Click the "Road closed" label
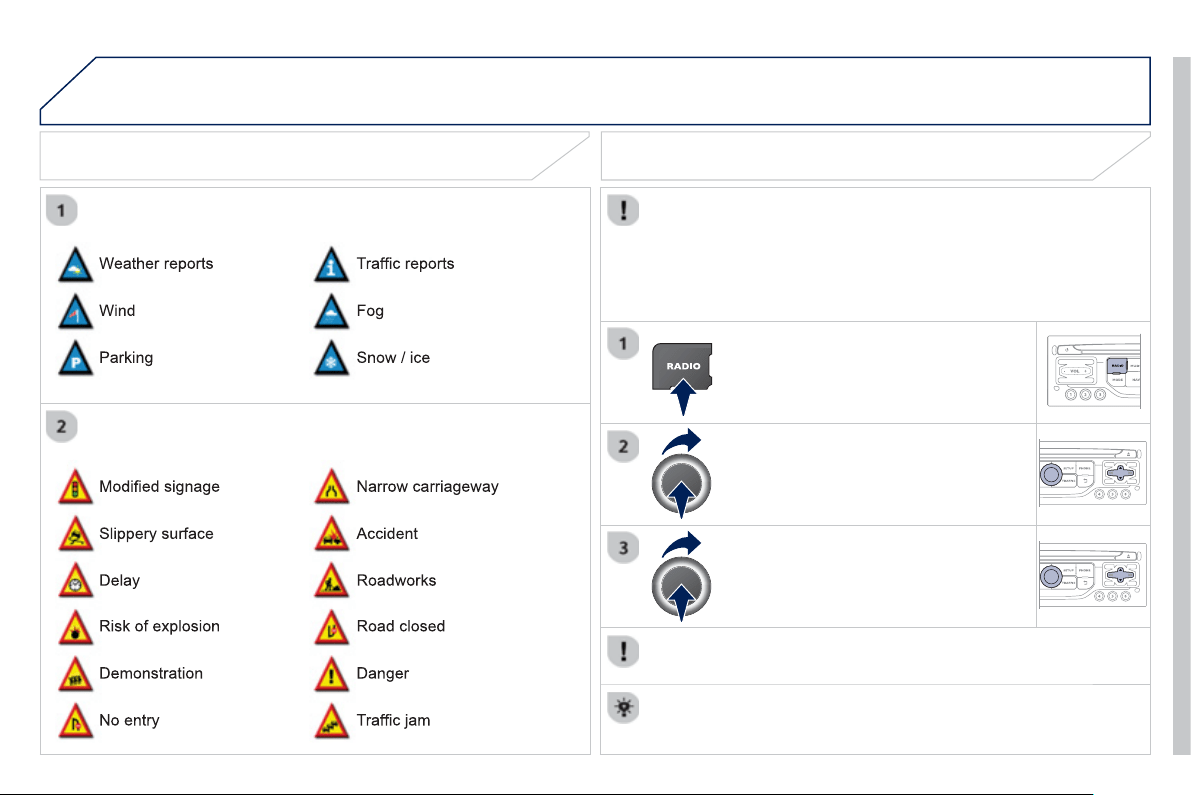 (x=401, y=626)
